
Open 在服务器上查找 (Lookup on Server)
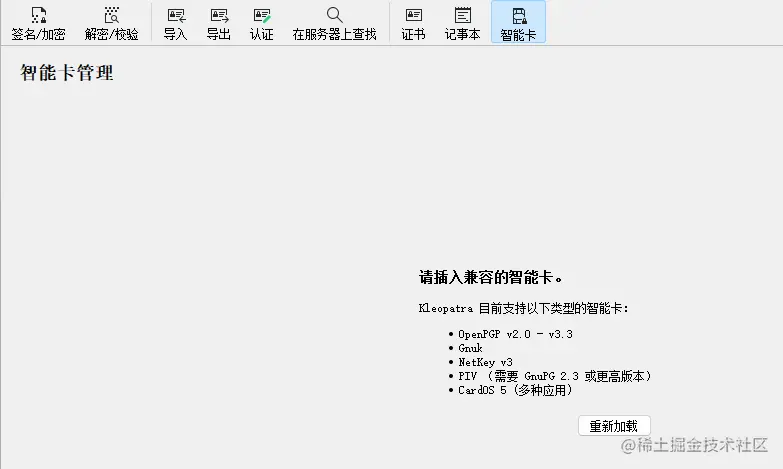pyautogui.click(x=334, y=23)
